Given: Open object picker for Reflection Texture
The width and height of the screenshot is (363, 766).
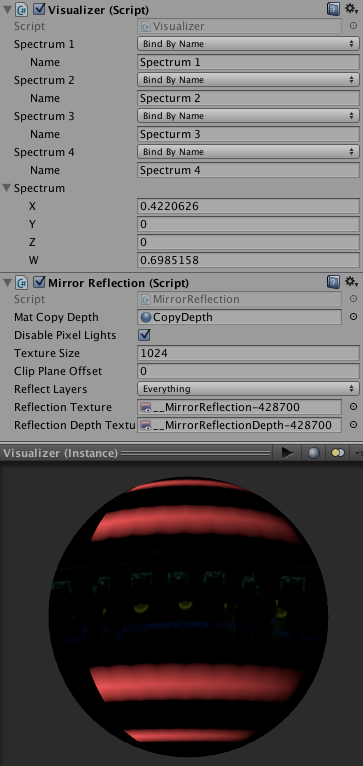Looking at the screenshot, I should [x=353, y=407].
